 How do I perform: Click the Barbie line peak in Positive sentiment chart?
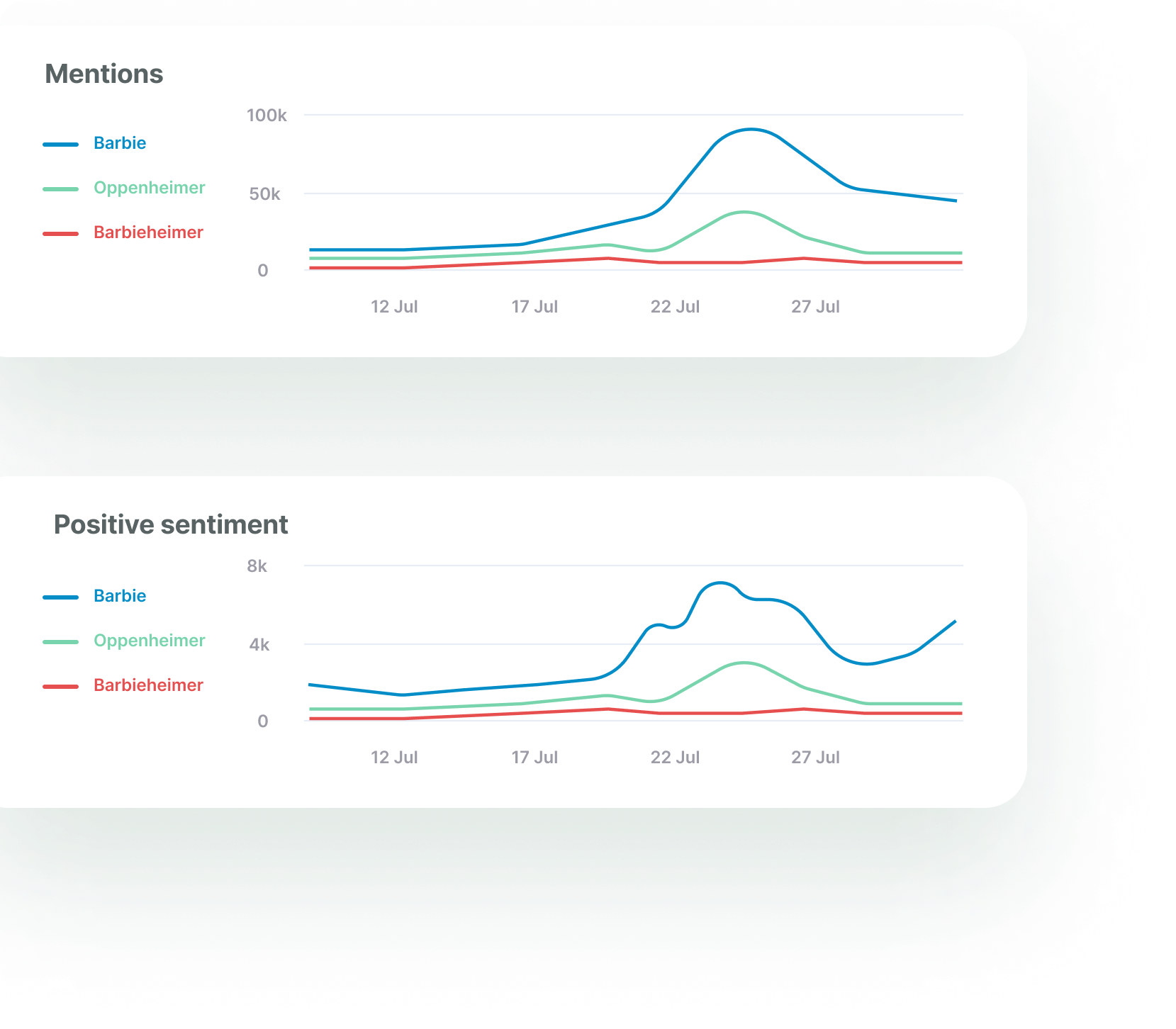(x=719, y=583)
